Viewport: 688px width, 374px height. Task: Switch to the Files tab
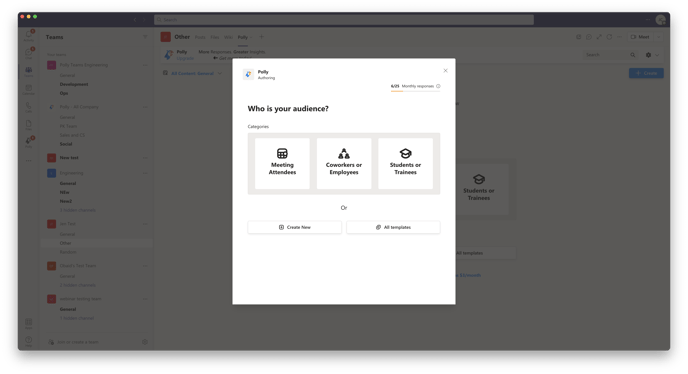(215, 37)
